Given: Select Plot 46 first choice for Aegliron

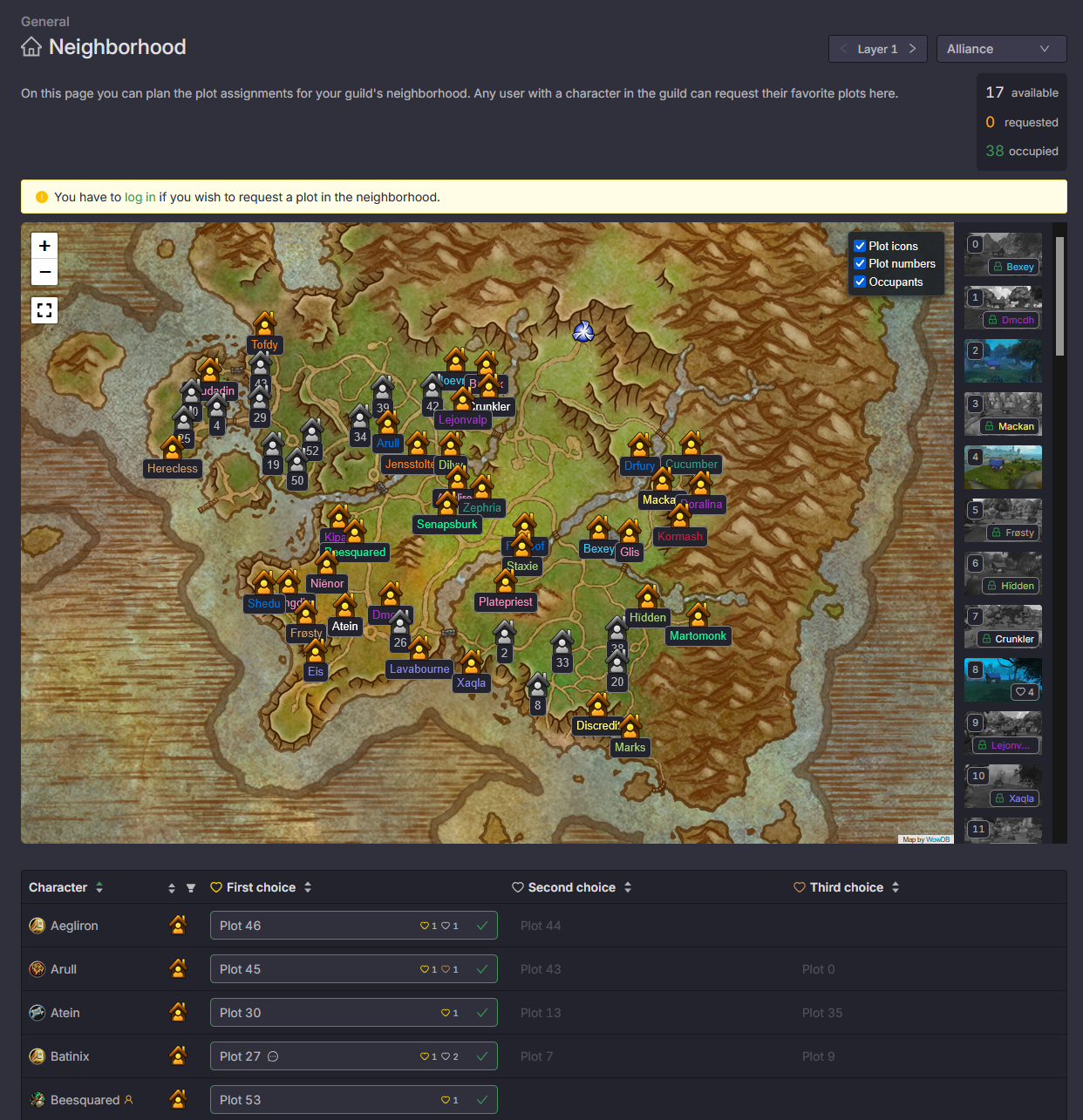Looking at the screenshot, I should [x=353, y=926].
